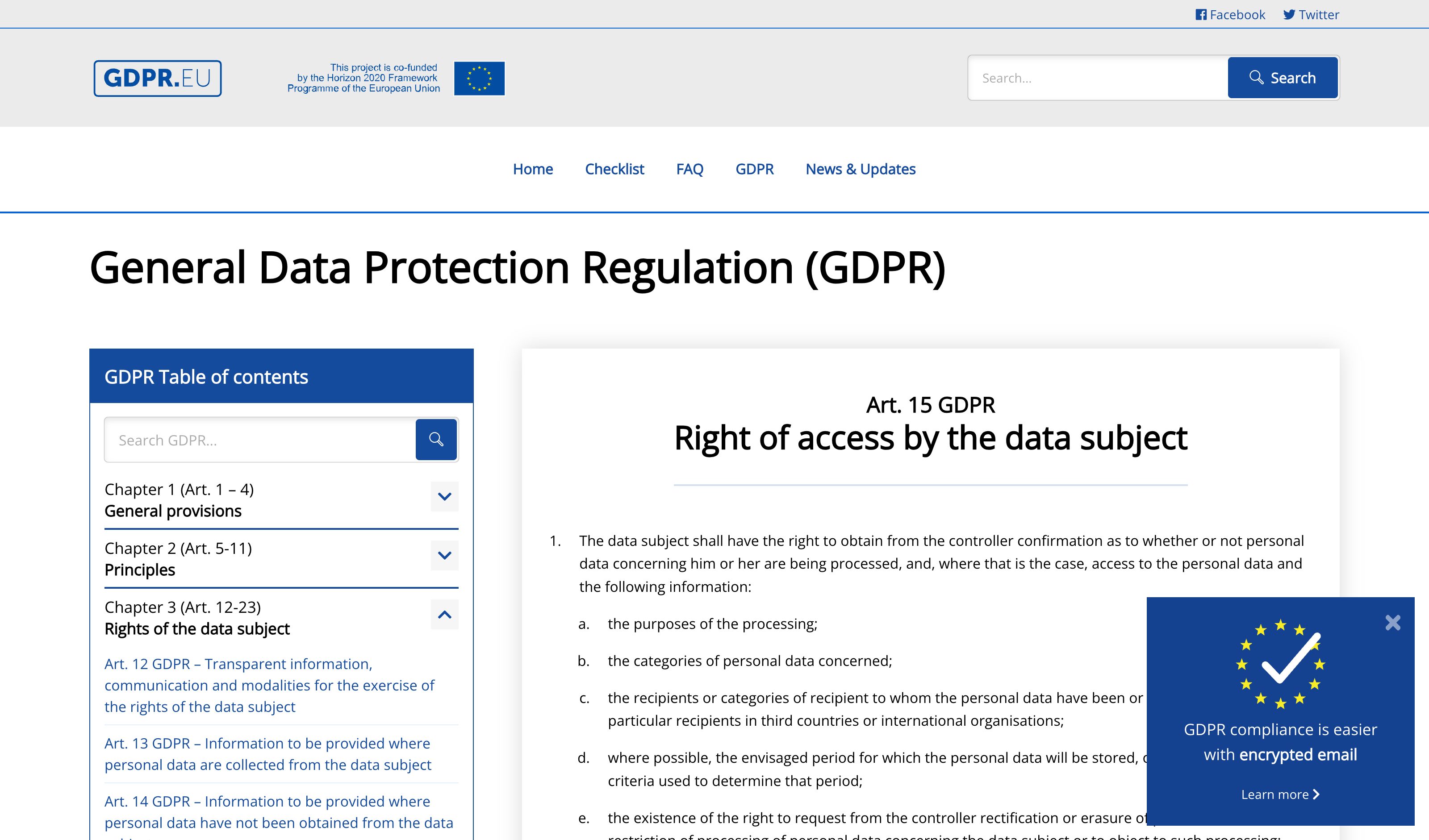
Task: Open News & Updates menu item
Action: pos(860,169)
